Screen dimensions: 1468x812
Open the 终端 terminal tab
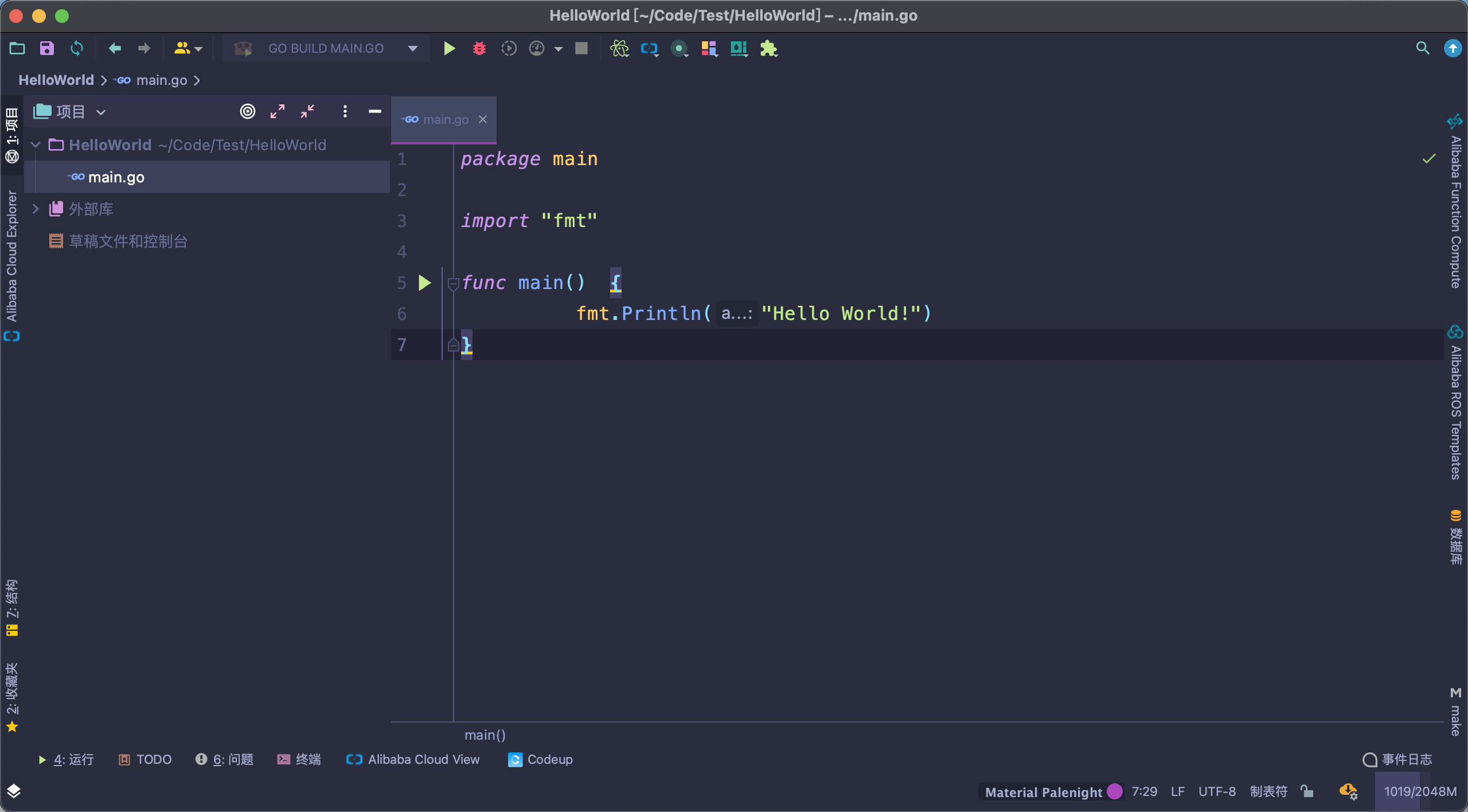point(299,759)
